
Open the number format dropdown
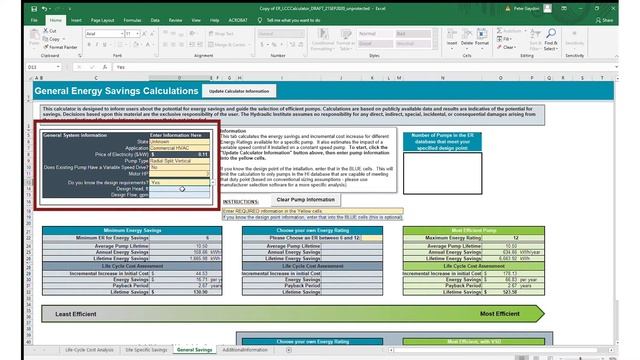click(x=302, y=34)
